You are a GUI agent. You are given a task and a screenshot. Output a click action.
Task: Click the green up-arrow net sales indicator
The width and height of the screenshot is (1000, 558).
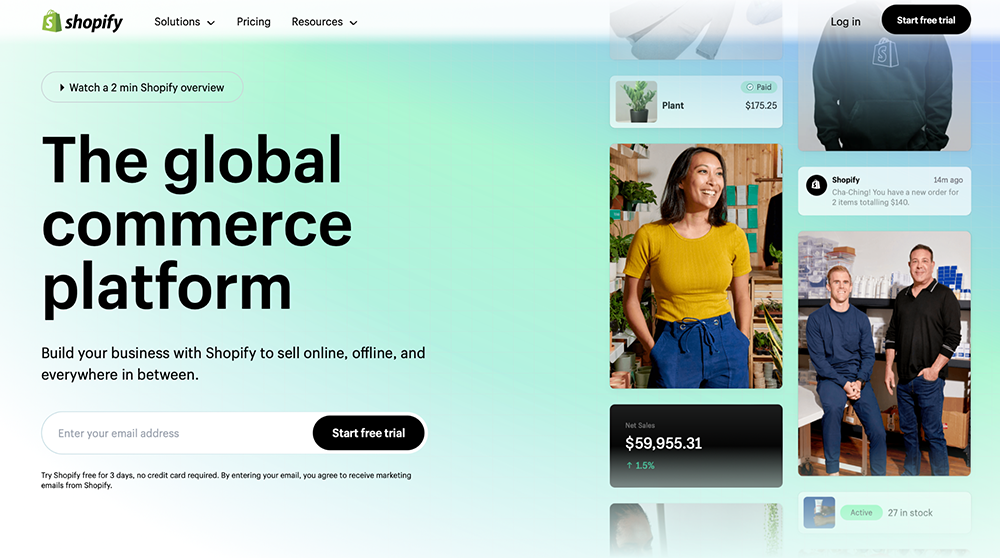click(629, 466)
